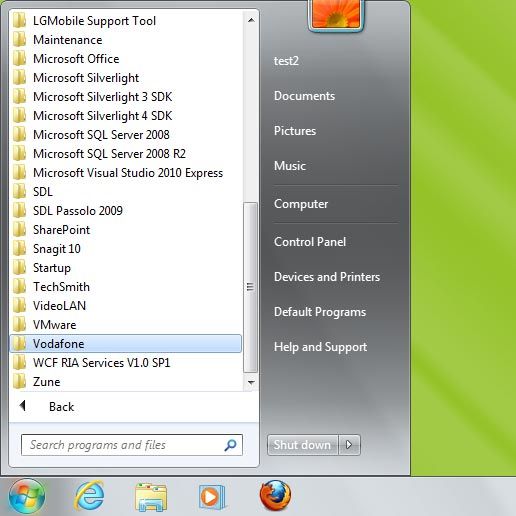Expand Microsoft SQL Server 2008 R2 folder
Viewport: 516px width, 516px height.
[x=126, y=154]
